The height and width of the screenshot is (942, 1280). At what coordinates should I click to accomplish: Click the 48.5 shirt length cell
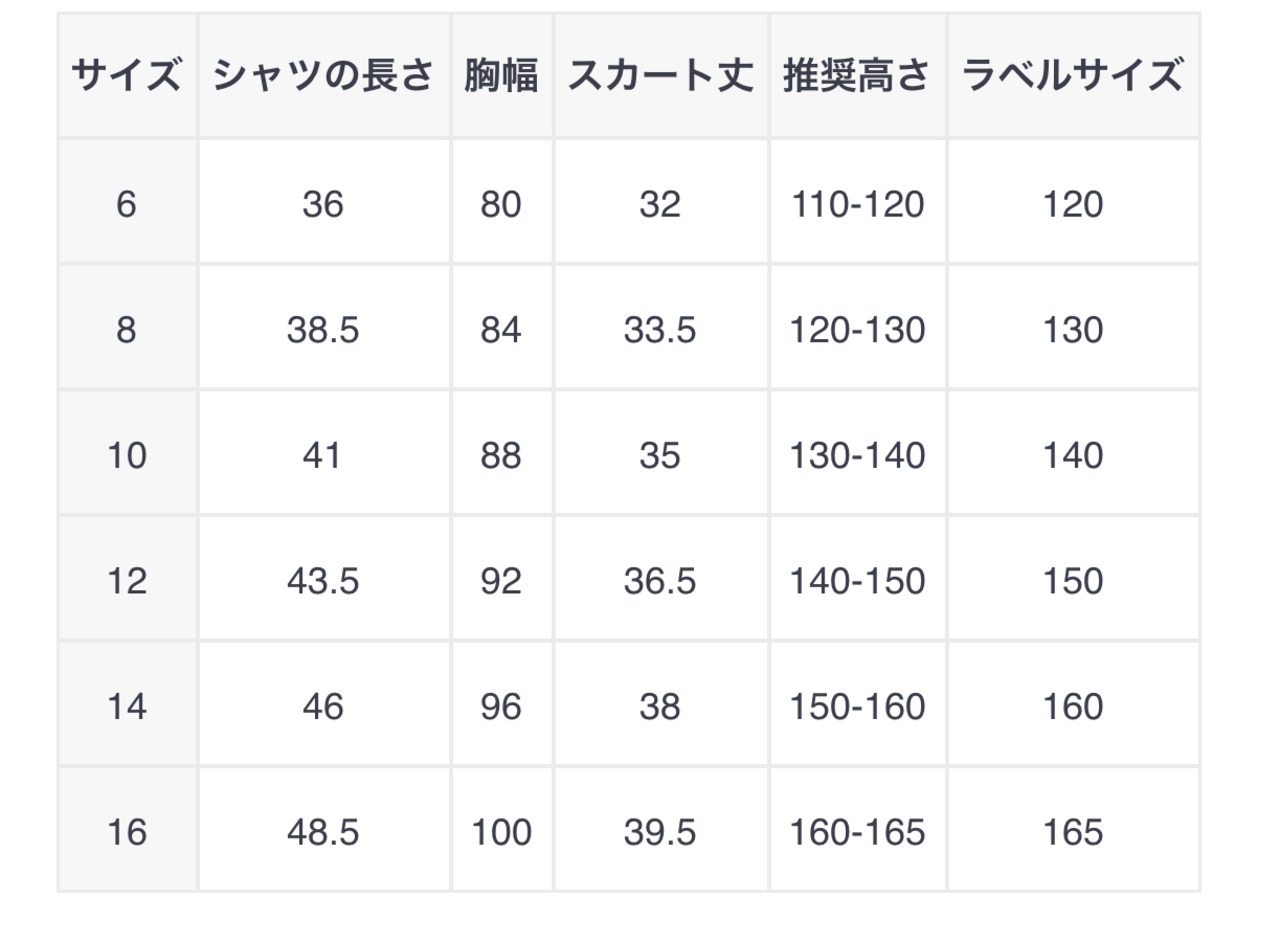coord(324,831)
